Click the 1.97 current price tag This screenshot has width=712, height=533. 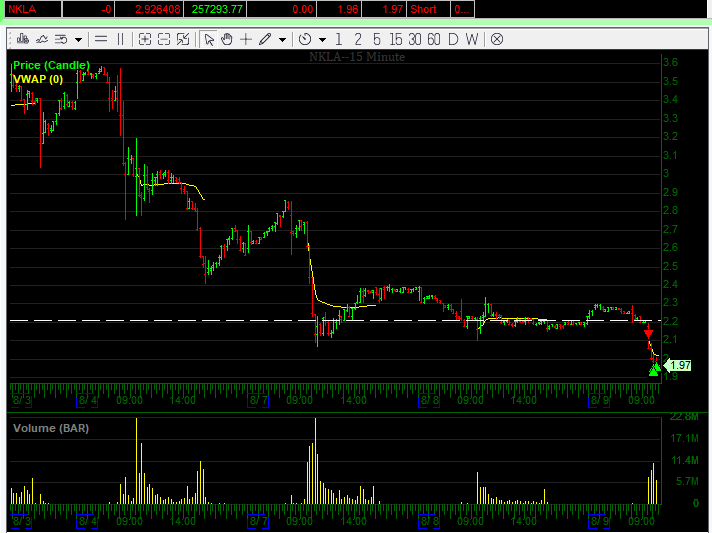click(x=677, y=365)
